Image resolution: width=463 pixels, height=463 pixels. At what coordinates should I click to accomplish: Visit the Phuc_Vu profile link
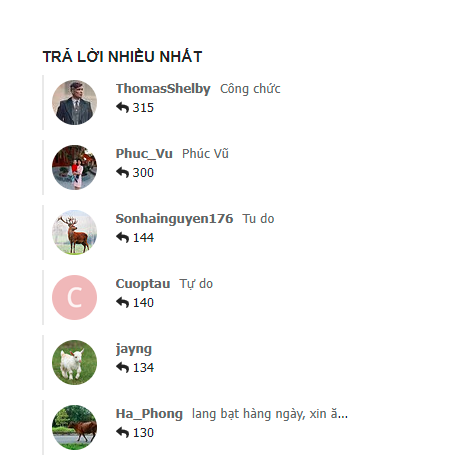coord(144,154)
